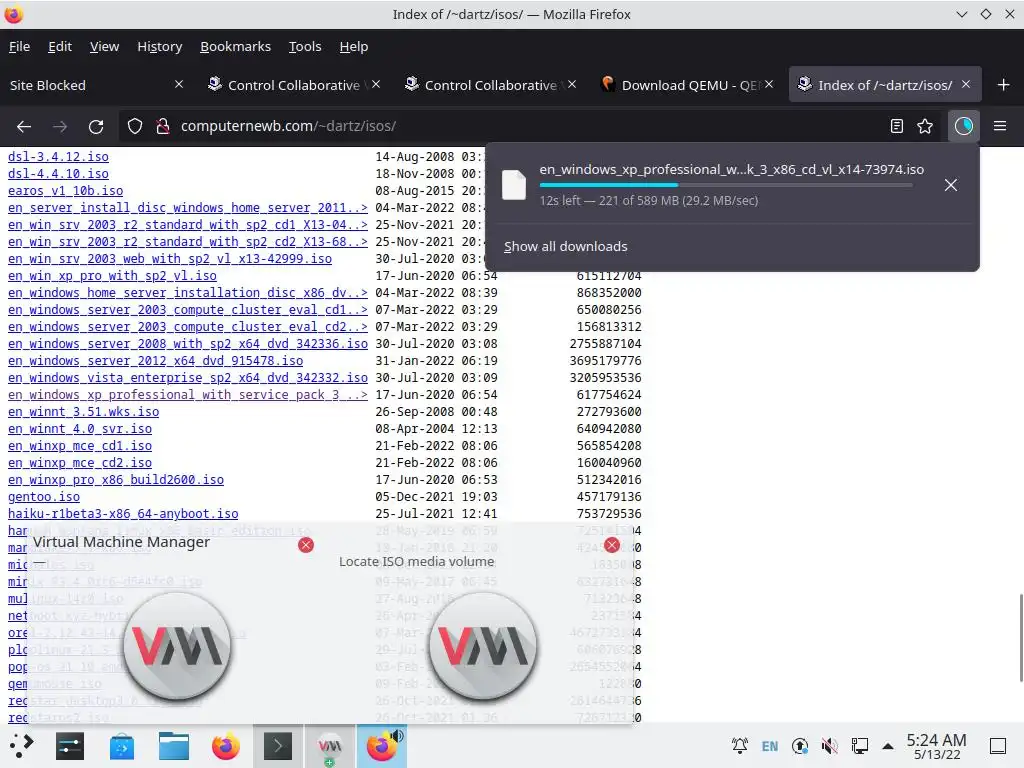Download gentoo.iso
The height and width of the screenshot is (768, 1024).
point(44,496)
